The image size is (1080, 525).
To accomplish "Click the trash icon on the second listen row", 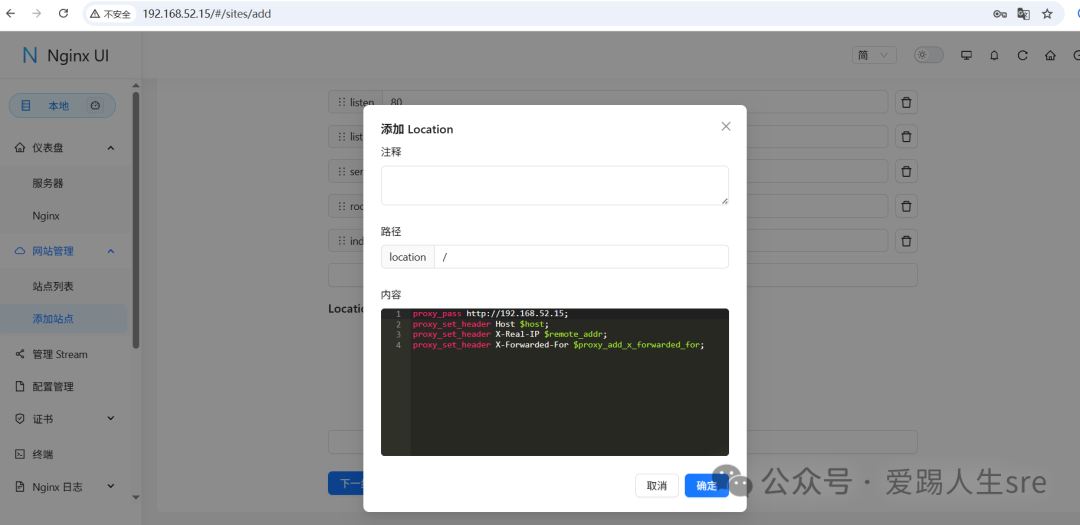I will tap(906, 136).
